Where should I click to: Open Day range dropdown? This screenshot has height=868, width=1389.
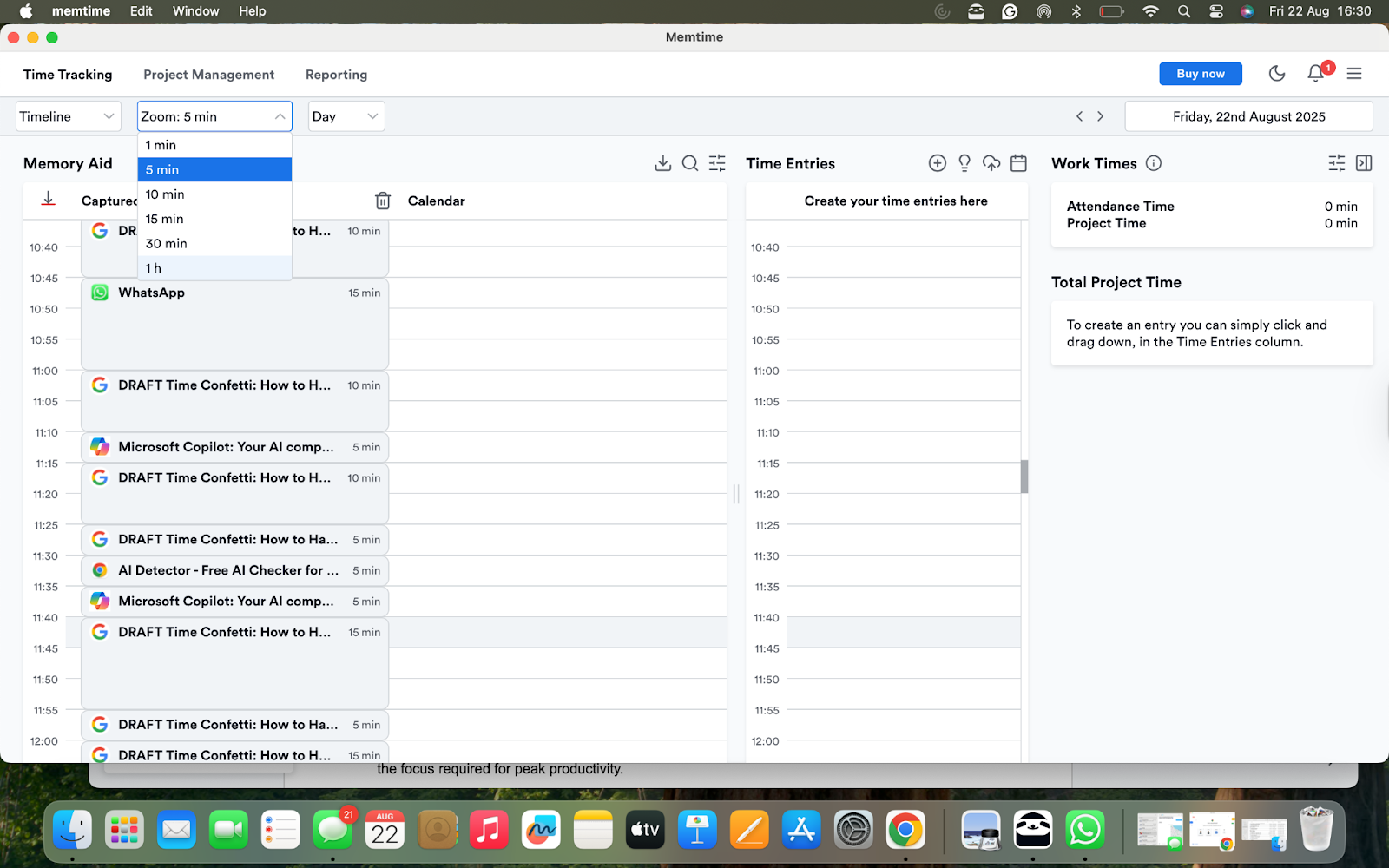pos(346,116)
